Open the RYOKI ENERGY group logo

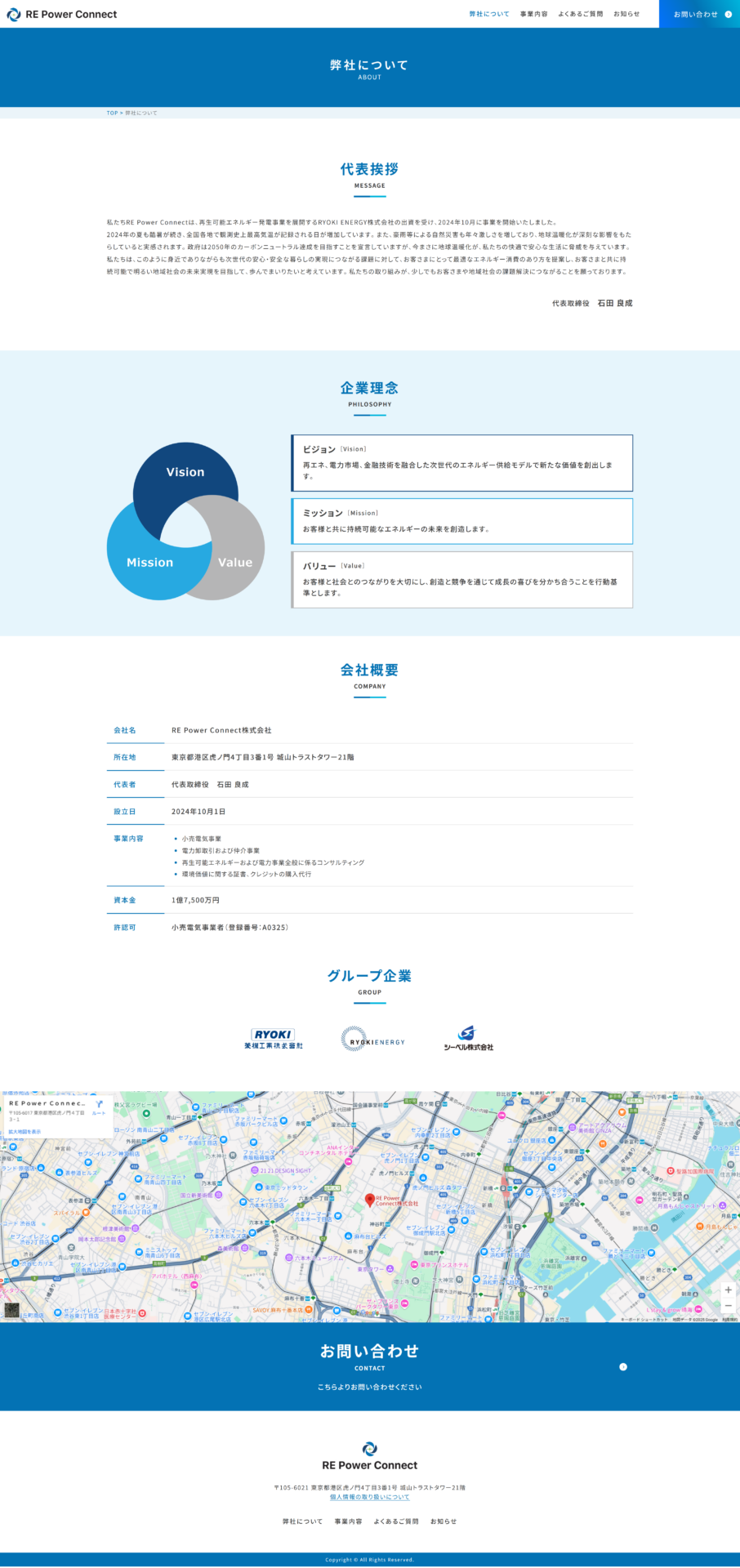pos(372,1039)
